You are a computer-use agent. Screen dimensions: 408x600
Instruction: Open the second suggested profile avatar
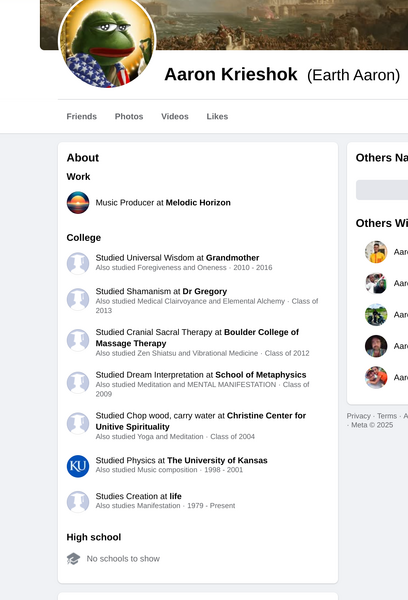pyautogui.click(x=376, y=283)
